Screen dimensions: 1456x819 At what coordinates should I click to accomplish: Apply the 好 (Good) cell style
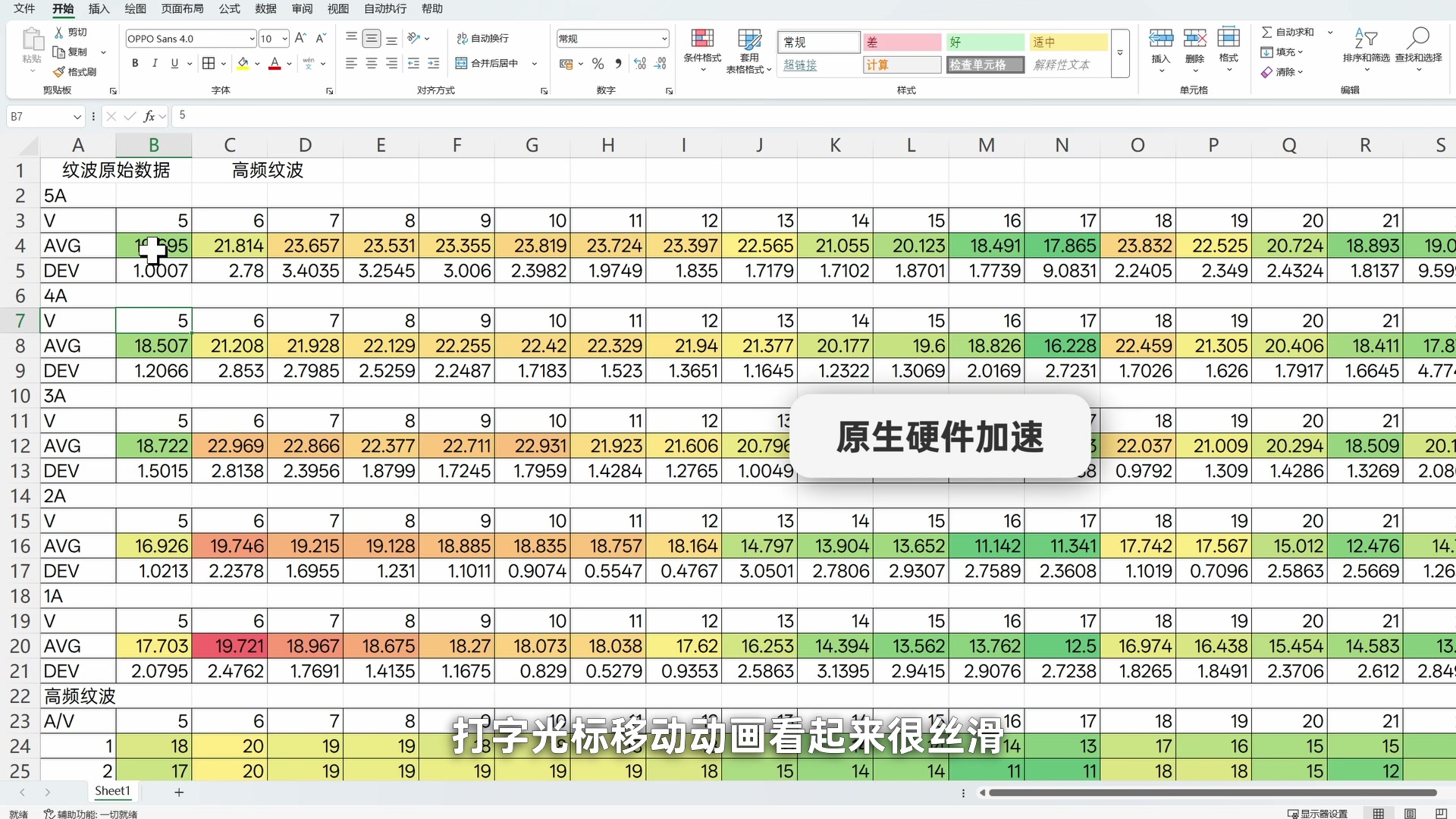tap(985, 42)
